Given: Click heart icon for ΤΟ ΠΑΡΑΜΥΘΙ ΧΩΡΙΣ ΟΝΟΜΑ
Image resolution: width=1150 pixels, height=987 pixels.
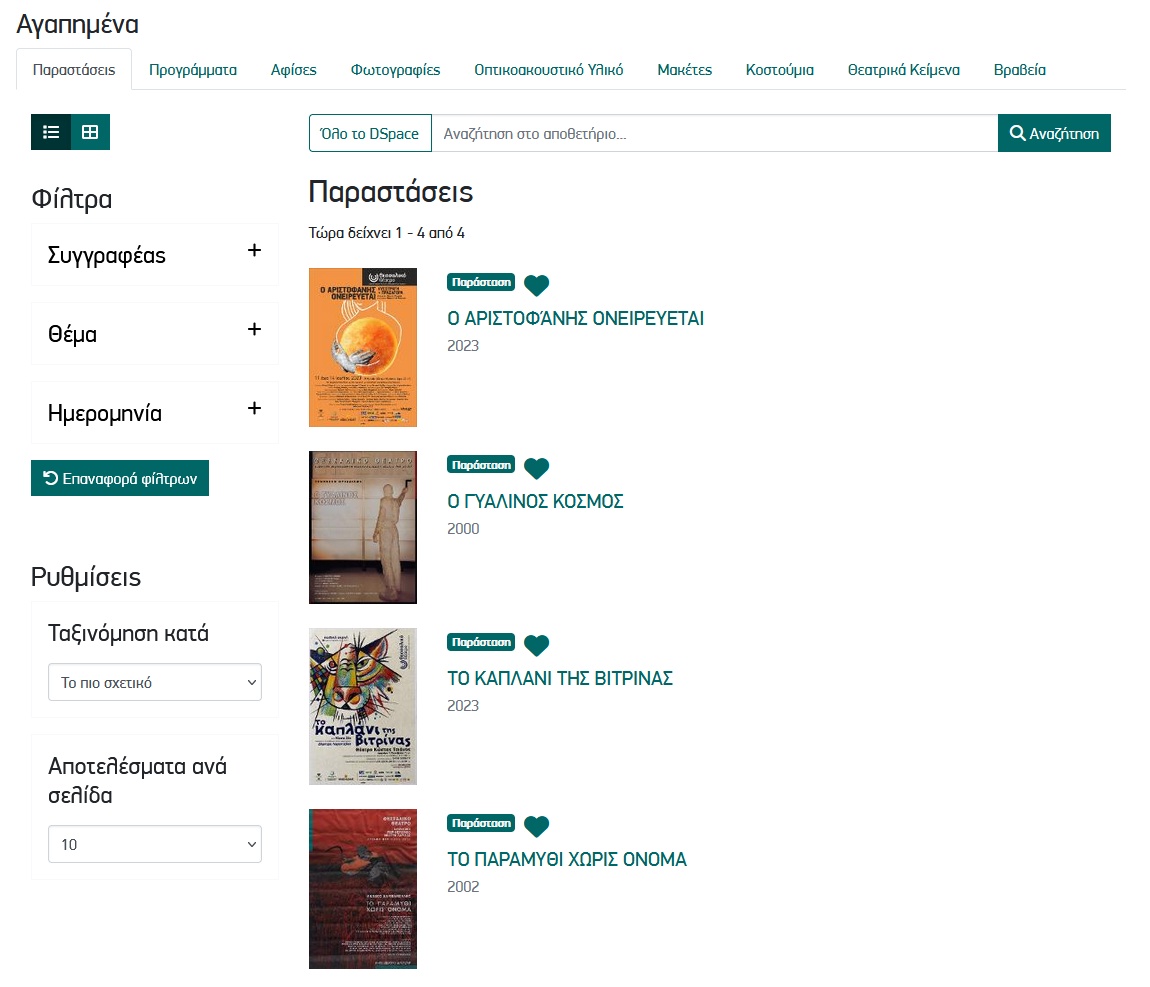Looking at the screenshot, I should click(537, 826).
